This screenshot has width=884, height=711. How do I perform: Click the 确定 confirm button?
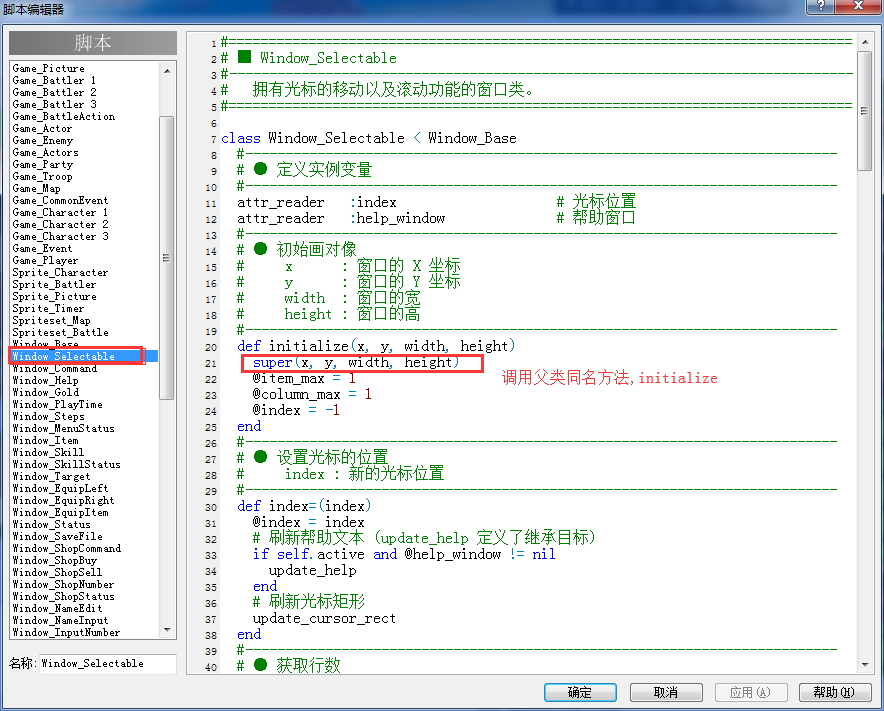(x=580, y=692)
